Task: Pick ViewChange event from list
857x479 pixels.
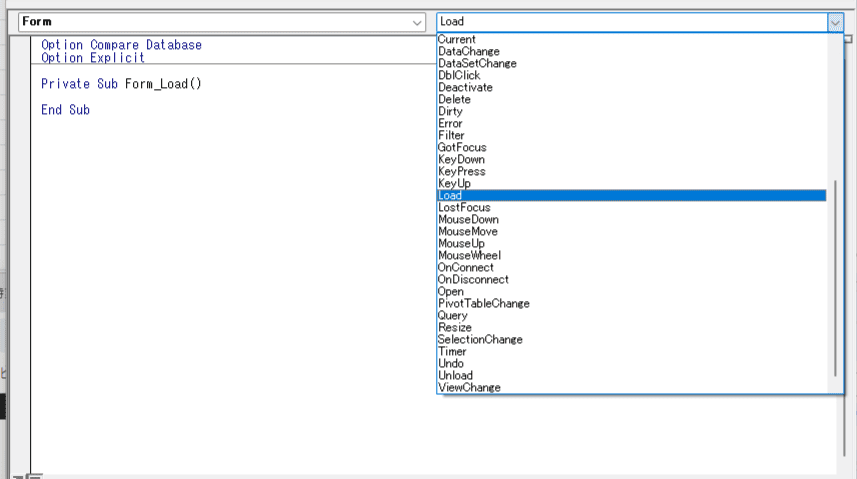Action: [x=632, y=388]
